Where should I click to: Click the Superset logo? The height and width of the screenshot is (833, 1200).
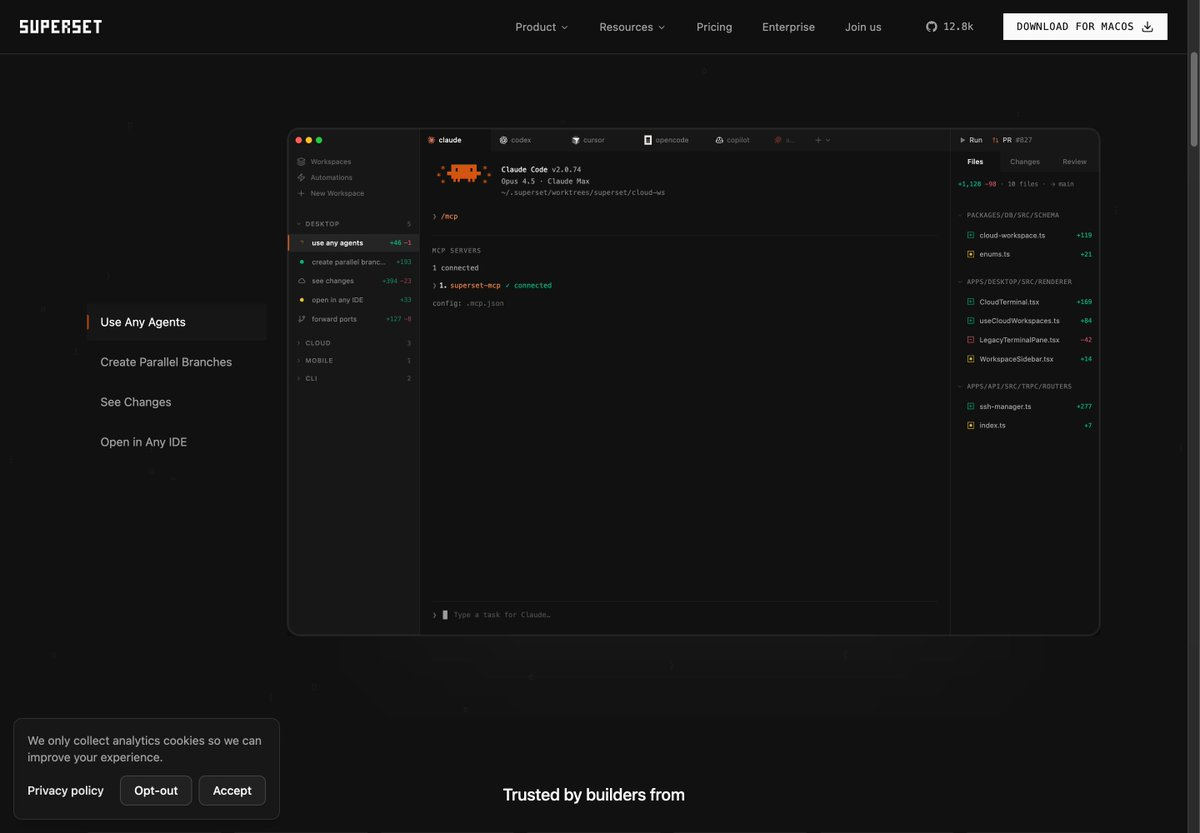point(61,27)
